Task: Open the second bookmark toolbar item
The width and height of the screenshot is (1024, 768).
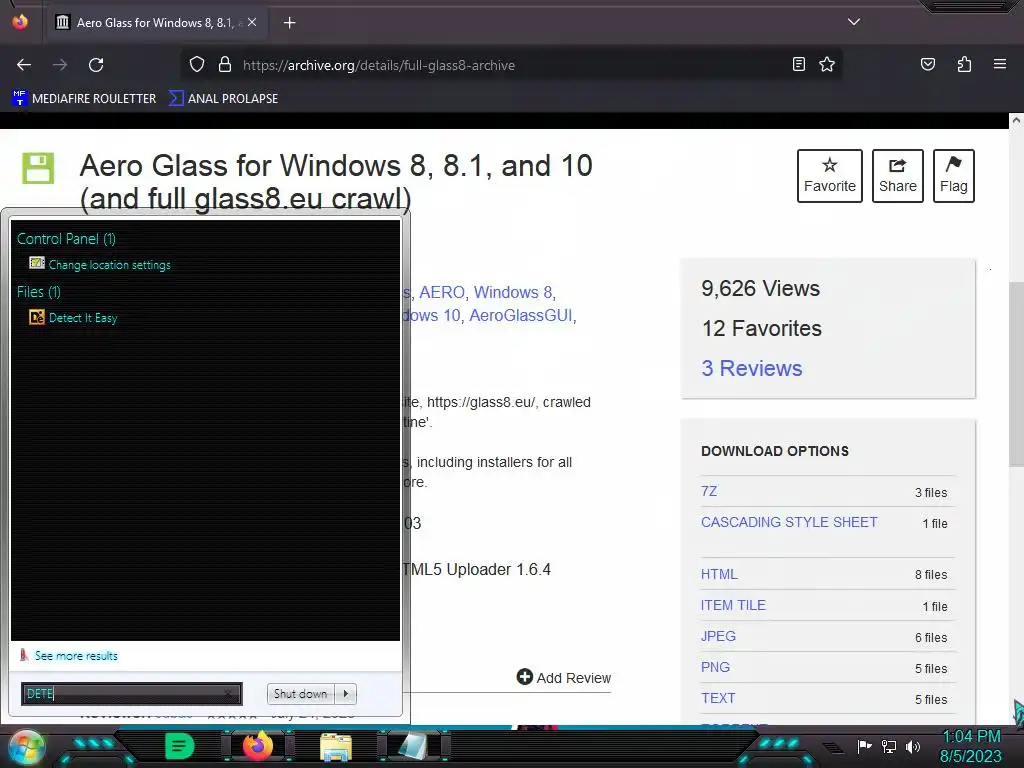Action: pos(223,99)
